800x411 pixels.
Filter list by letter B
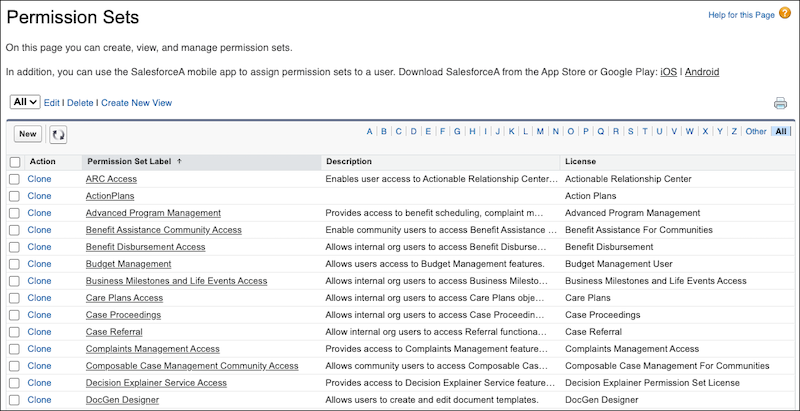click(x=384, y=132)
